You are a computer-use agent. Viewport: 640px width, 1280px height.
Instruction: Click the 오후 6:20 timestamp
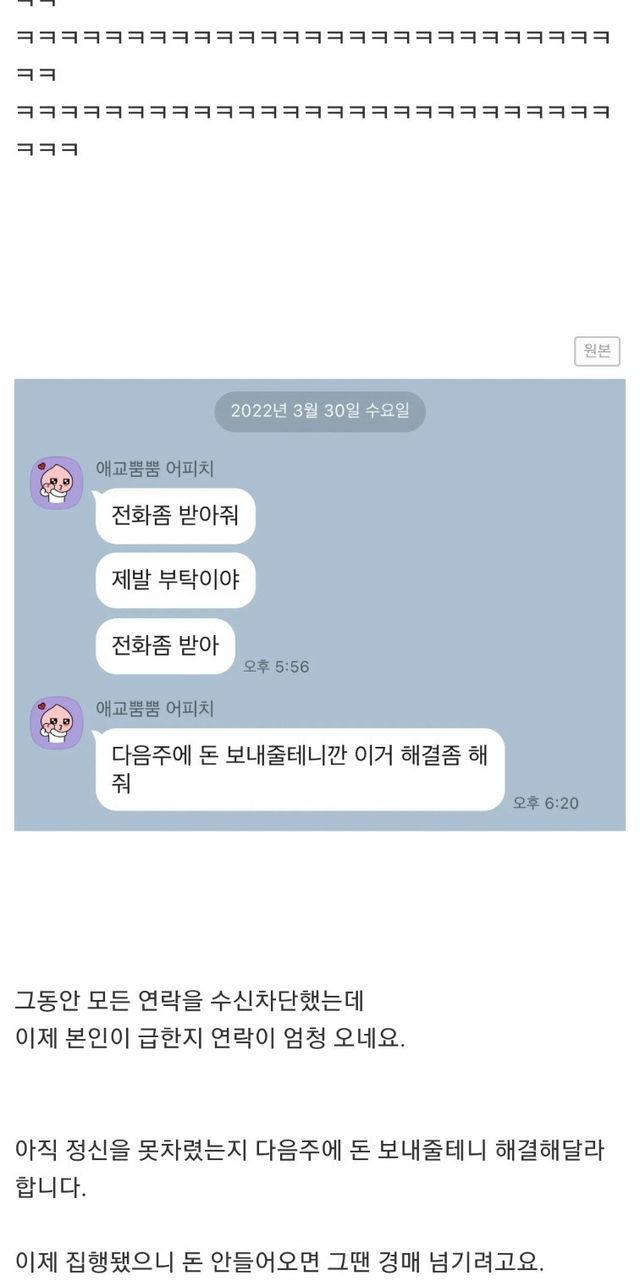click(546, 803)
